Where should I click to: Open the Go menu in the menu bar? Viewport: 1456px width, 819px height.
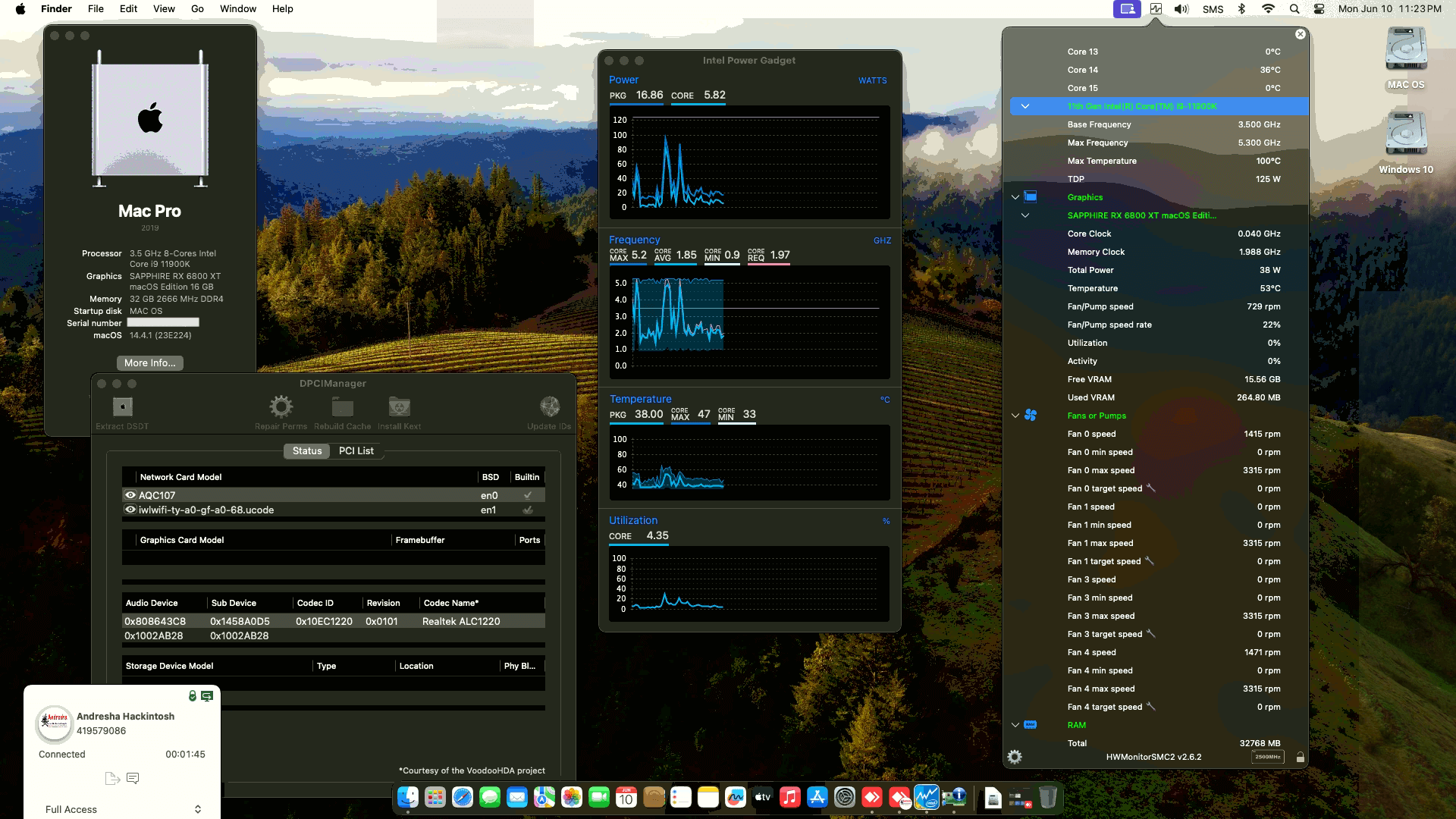(196, 8)
